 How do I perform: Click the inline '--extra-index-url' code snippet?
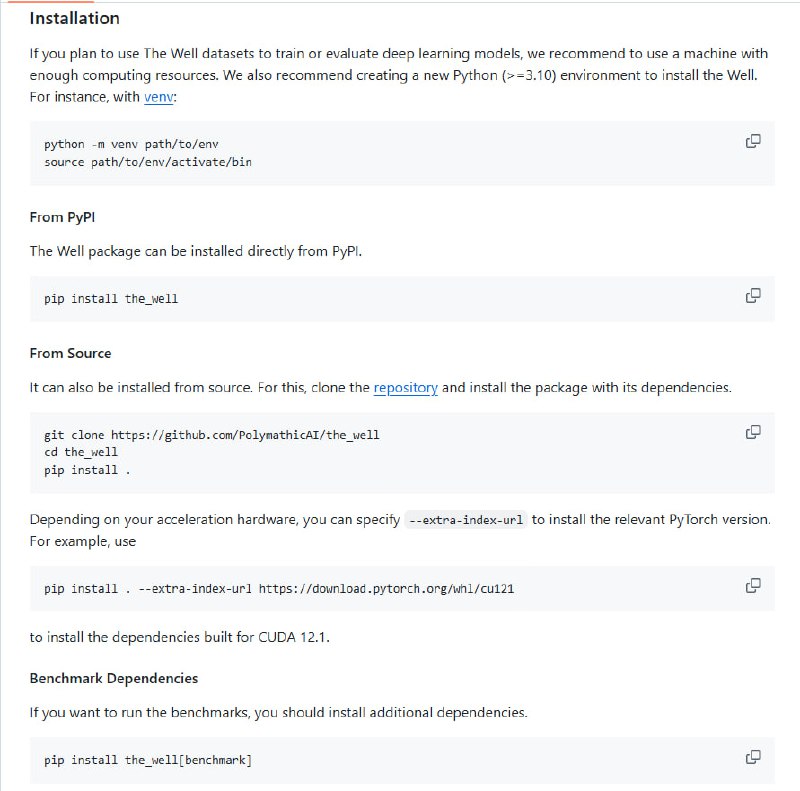[466, 521]
